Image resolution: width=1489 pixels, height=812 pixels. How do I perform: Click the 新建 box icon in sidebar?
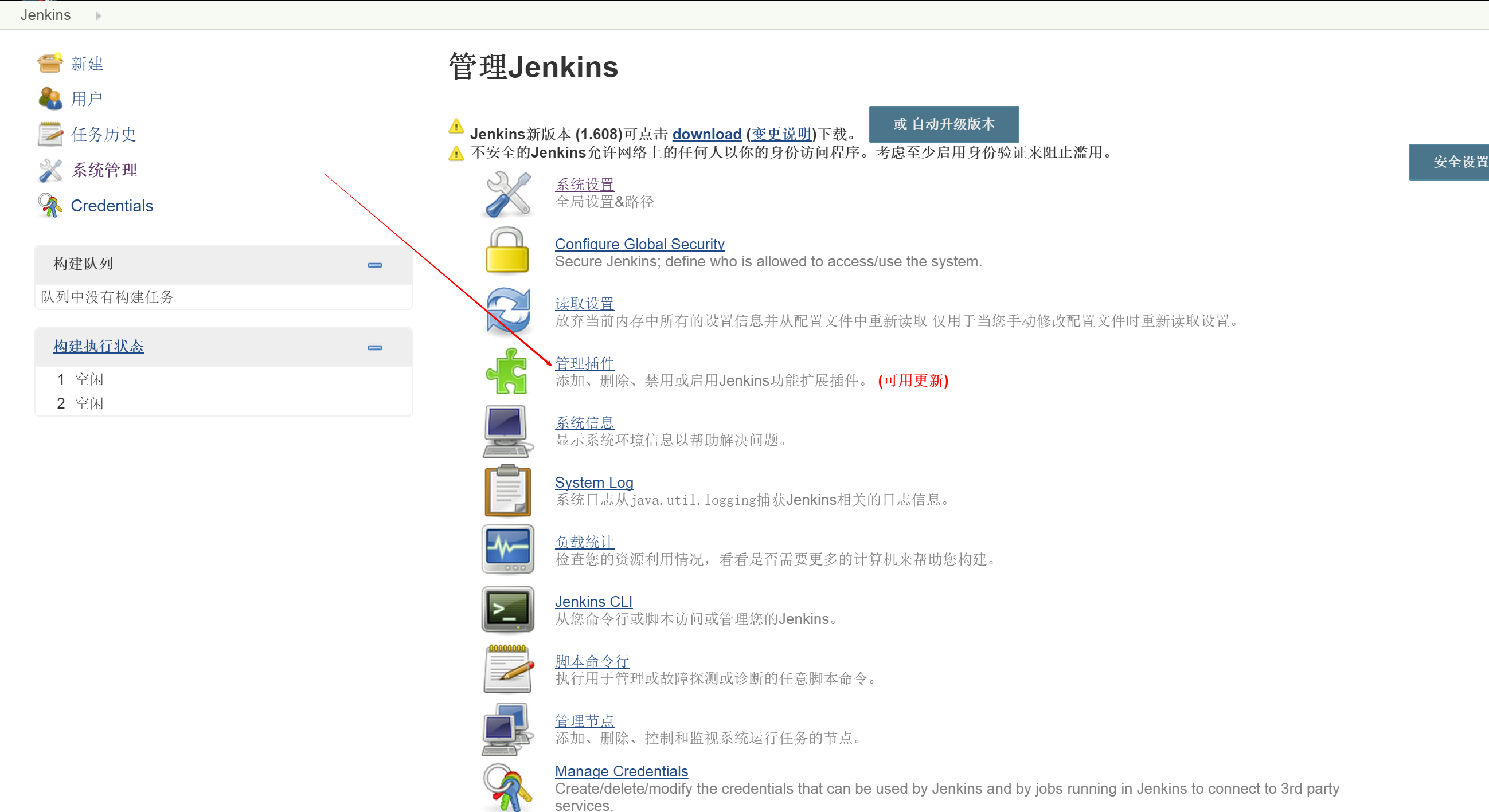[x=50, y=64]
